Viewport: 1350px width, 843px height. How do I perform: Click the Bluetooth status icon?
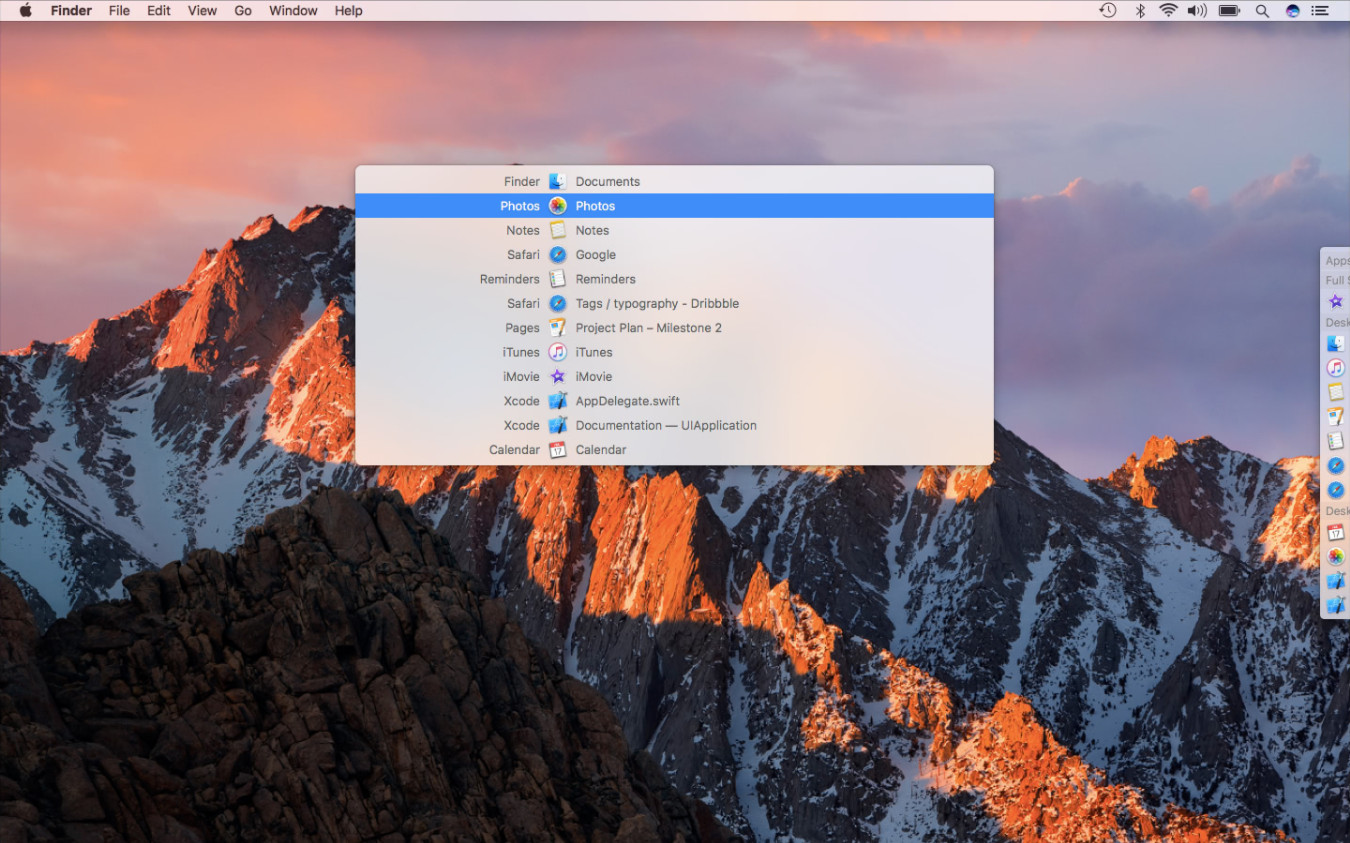click(x=1139, y=10)
